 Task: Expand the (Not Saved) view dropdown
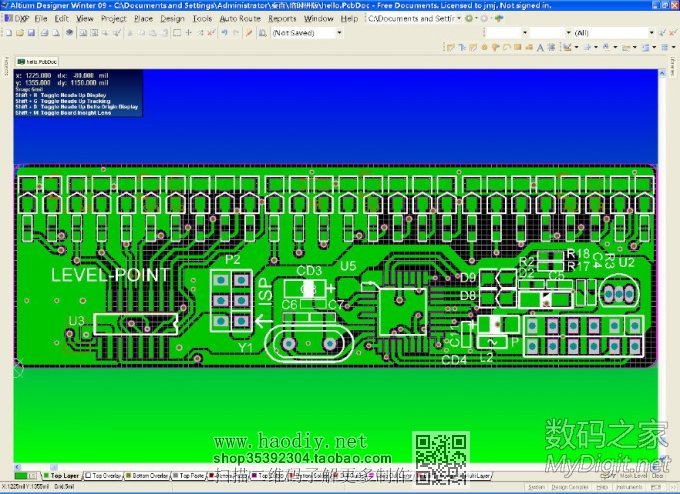(x=339, y=33)
